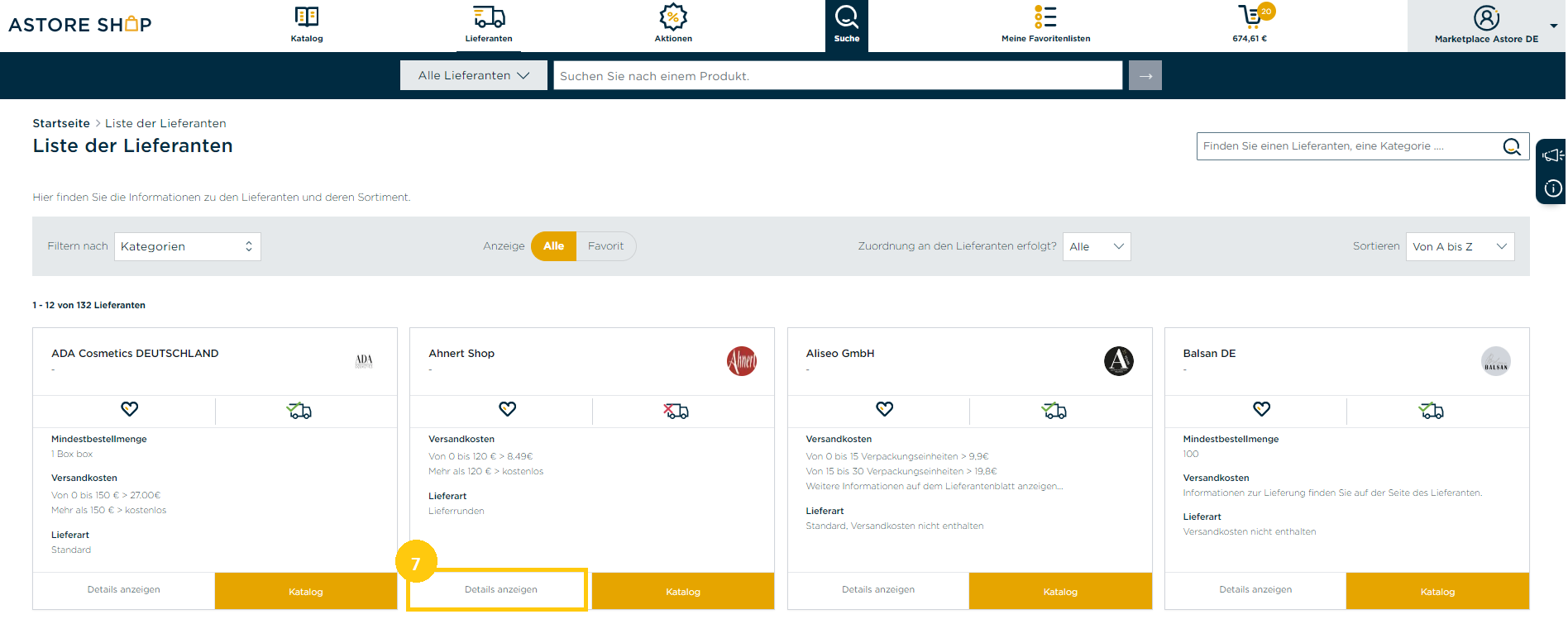The width and height of the screenshot is (1568, 619).
Task: Click the Astore Shop logo
Action: [80, 24]
